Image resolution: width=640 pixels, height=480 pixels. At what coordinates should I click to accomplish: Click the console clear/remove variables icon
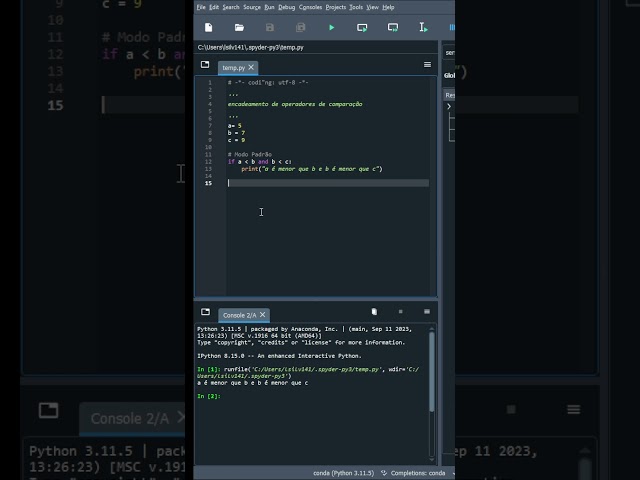coord(374,312)
